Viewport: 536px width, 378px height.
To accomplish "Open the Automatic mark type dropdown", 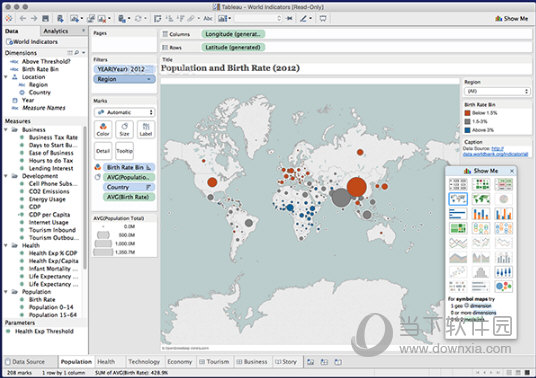I will point(124,112).
